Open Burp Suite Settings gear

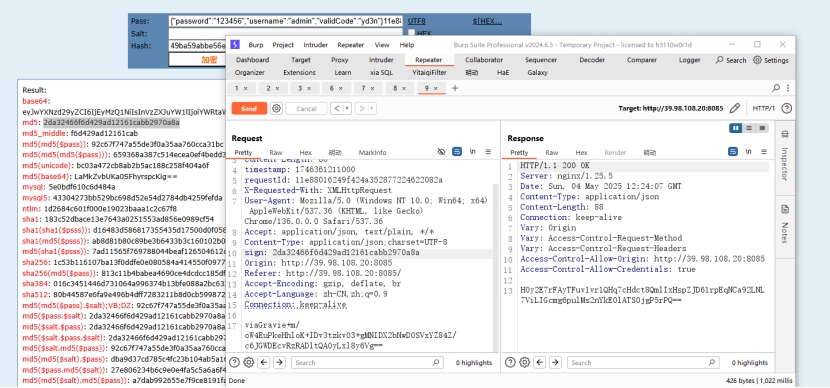click(x=771, y=60)
